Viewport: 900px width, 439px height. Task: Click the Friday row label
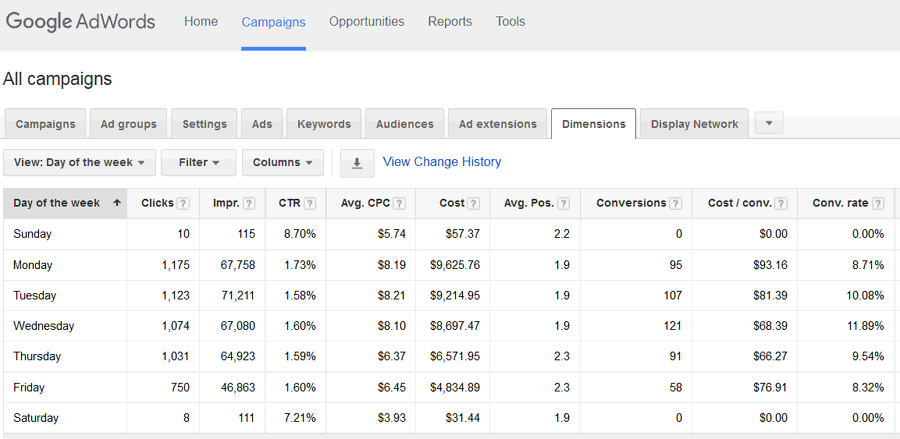pos(29,387)
